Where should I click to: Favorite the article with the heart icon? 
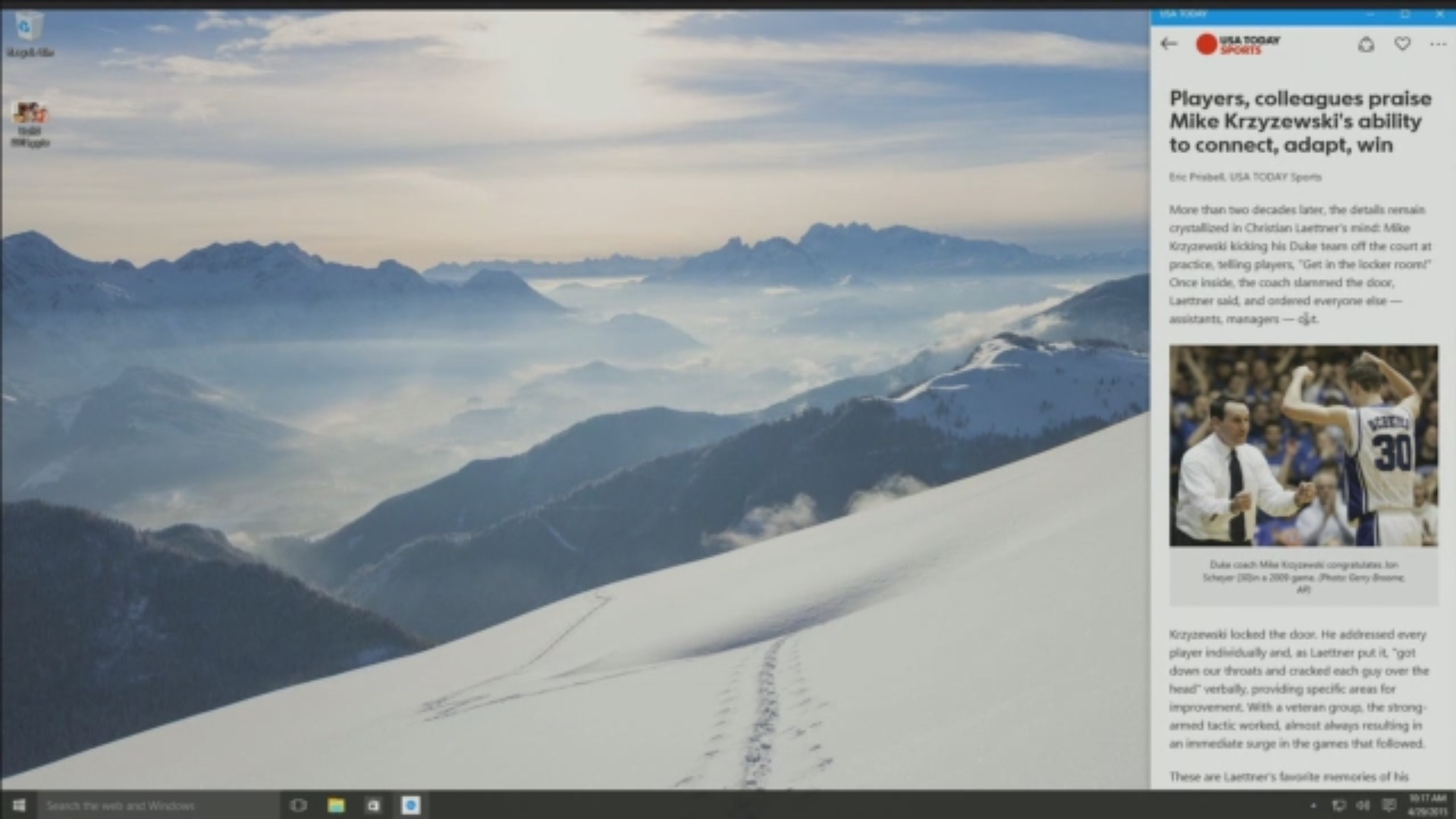(x=1402, y=44)
